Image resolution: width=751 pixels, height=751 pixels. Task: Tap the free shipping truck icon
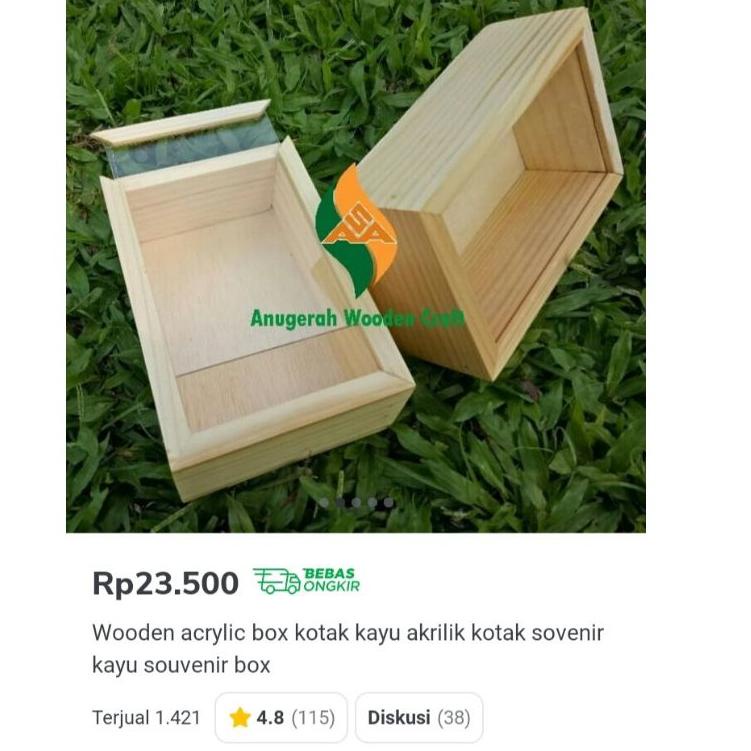pyautogui.click(x=277, y=581)
